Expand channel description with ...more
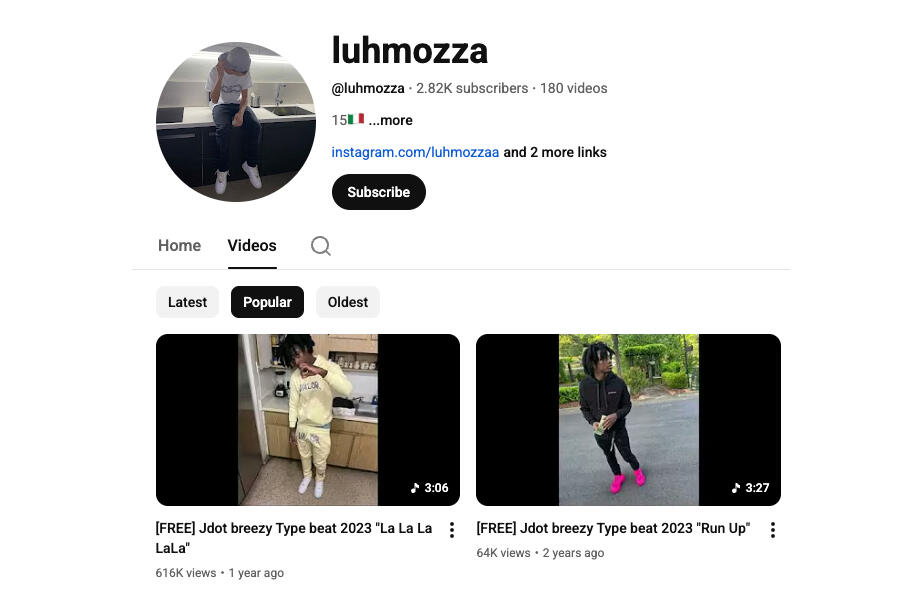The image size is (921, 614). pyautogui.click(x=391, y=120)
